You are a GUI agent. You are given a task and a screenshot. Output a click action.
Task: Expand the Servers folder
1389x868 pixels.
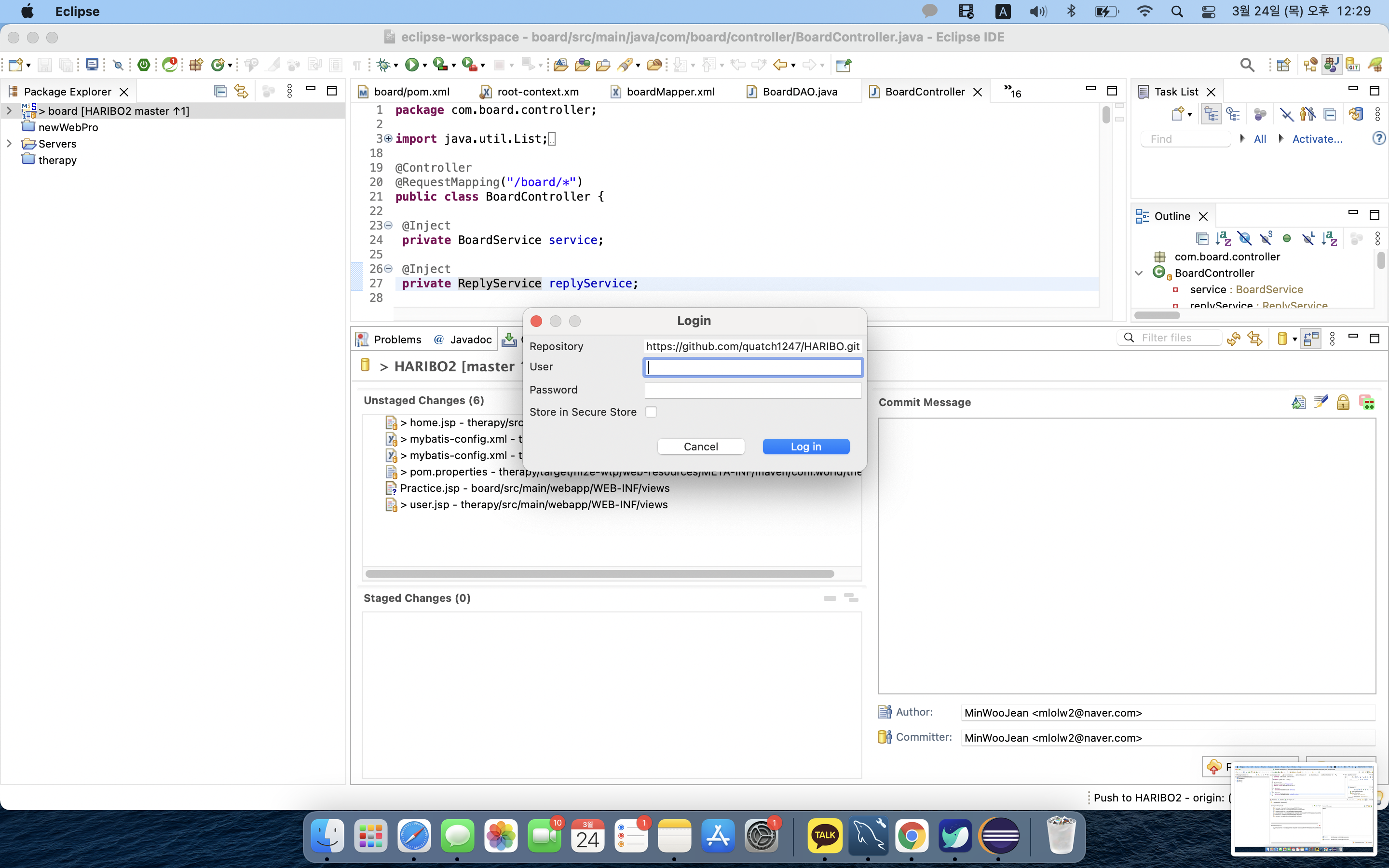pos(9,144)
